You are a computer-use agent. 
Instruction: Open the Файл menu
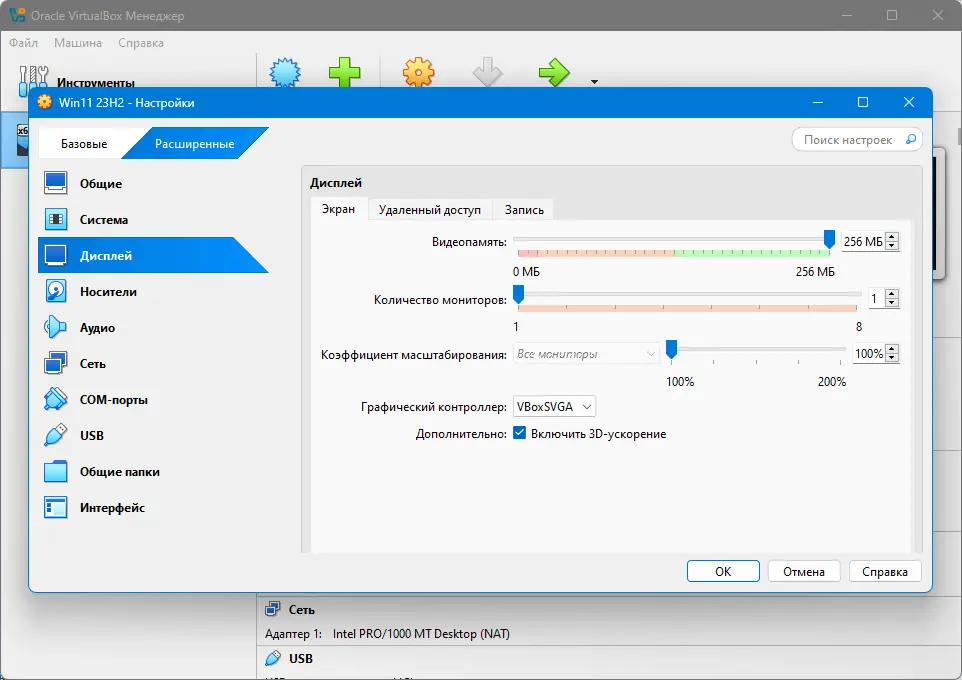23,42
